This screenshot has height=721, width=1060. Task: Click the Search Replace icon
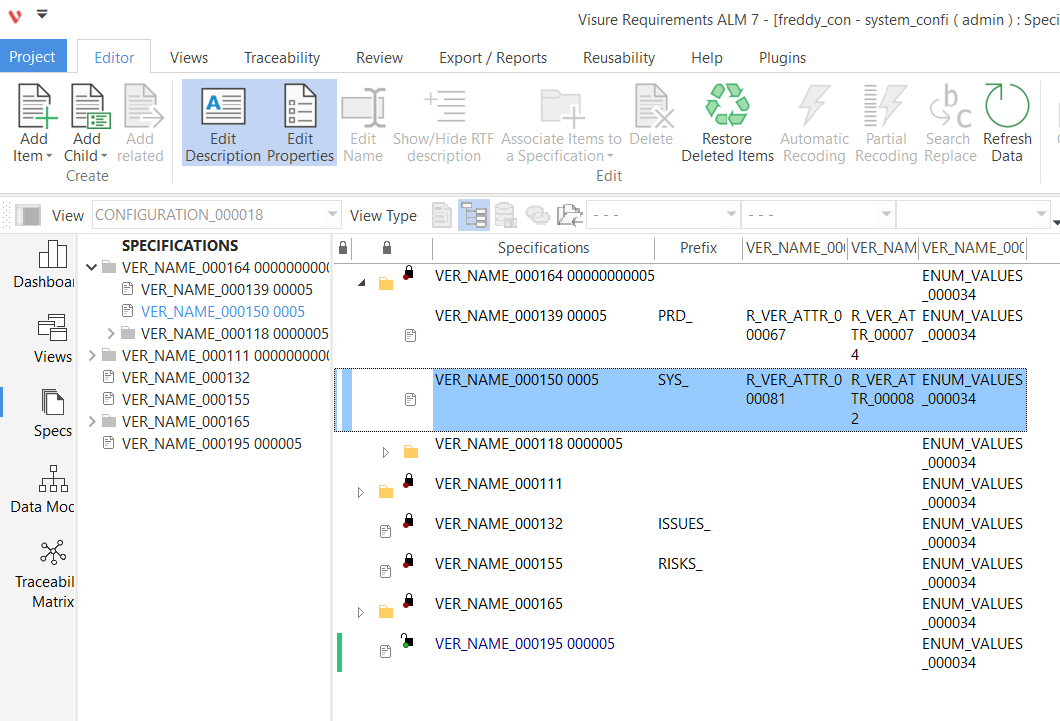coord(950,106)
